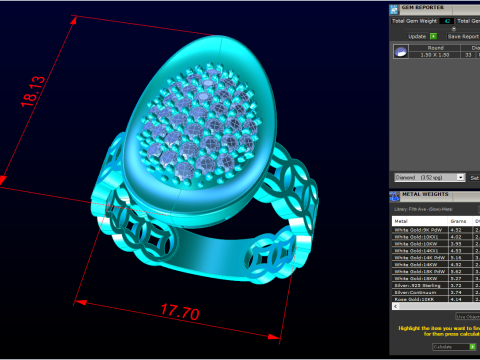This screenshot has height=360, width=480.
Task: Click the Round gem shape cell
Action: tap(435, 48)
